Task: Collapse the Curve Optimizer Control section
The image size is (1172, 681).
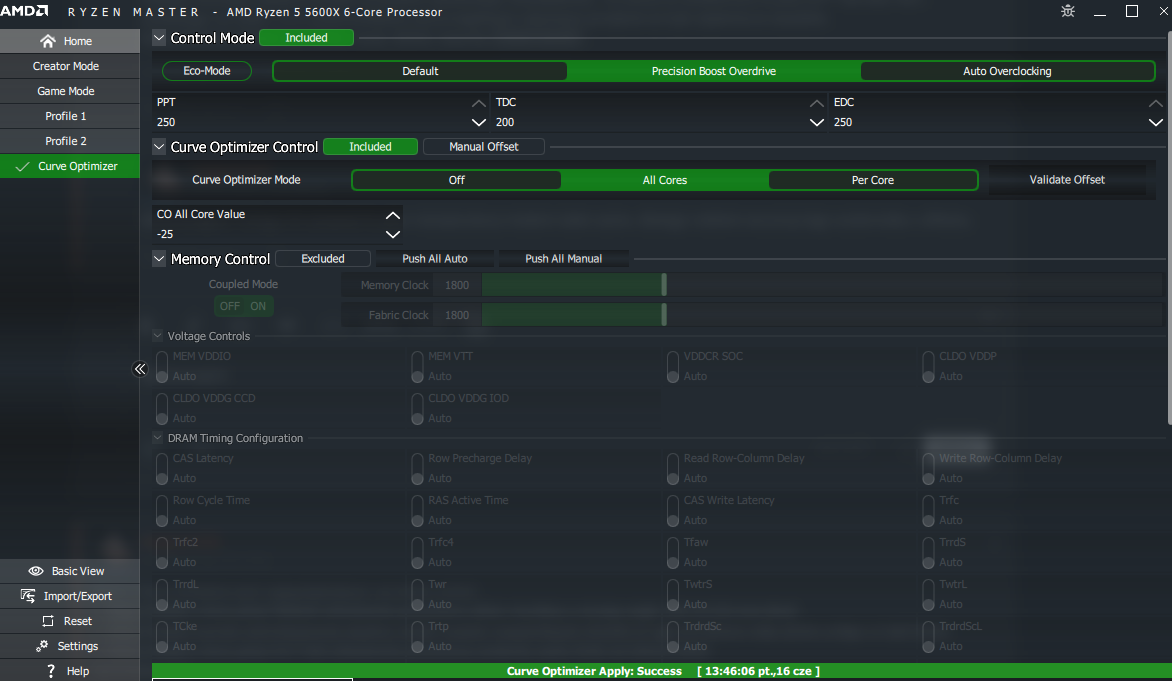Action: coord(158,147)
